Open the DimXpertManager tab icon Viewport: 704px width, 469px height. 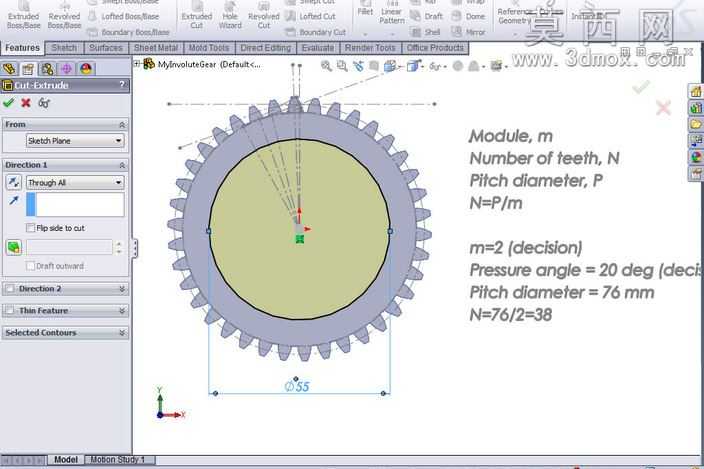(x=66, y=69)
